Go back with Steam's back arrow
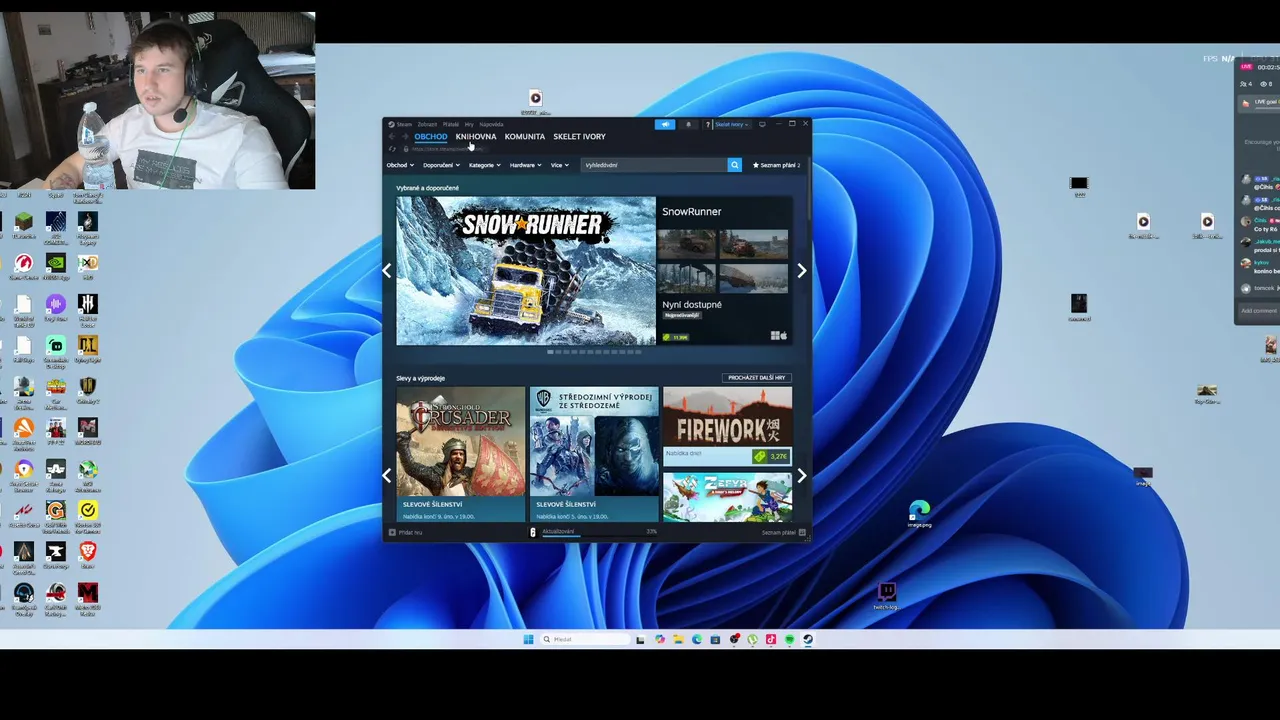The image size is (1280, 720). tap(392, 136)
